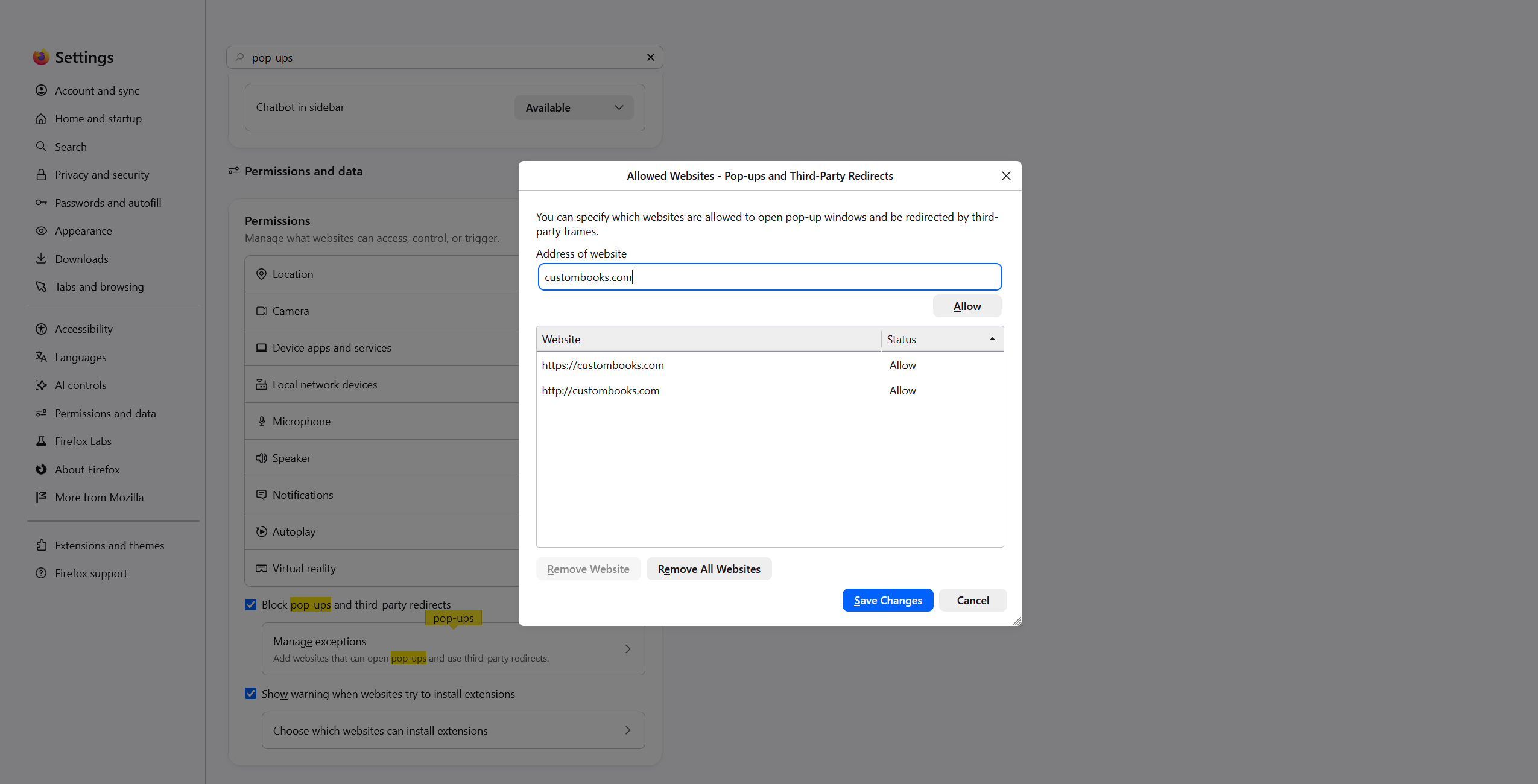Viewport: 1538px width, 784px height.
Task: Click the More from Mozilla icon
Action: (41, 498)
